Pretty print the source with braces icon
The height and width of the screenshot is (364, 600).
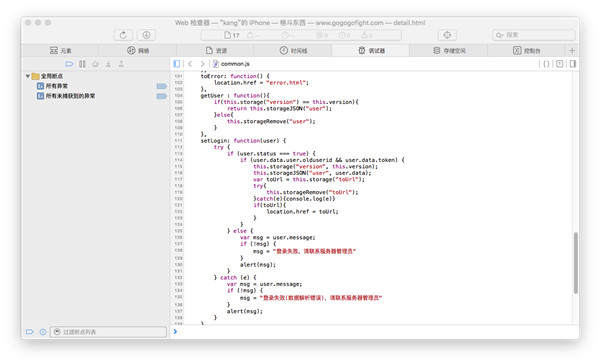coord(546,64)
